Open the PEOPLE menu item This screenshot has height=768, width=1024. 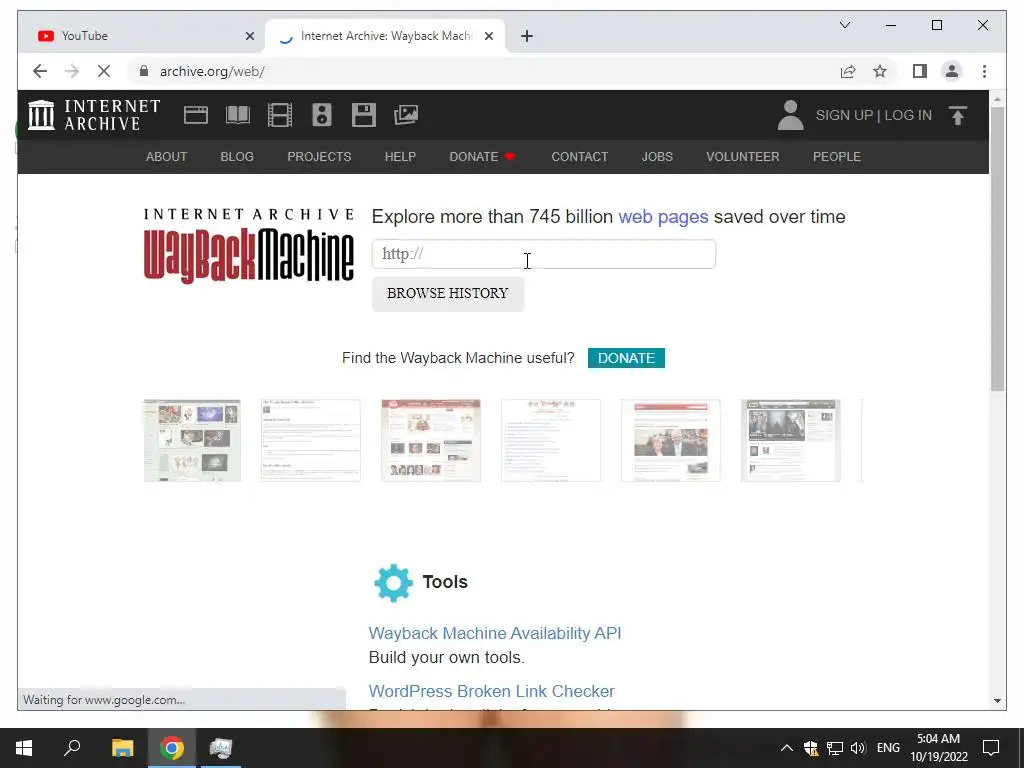837,157
